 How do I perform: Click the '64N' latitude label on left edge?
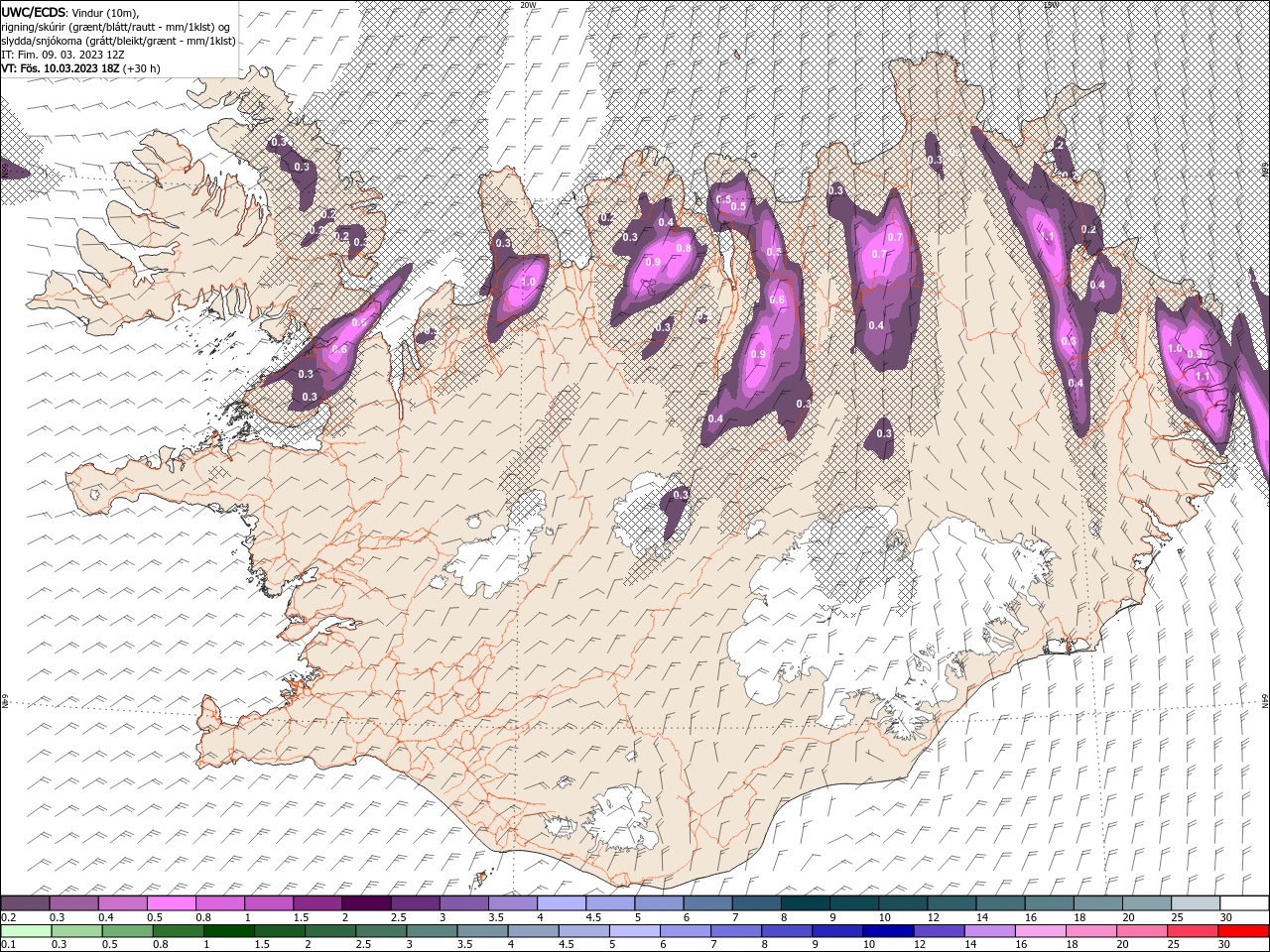click(5, 703)
